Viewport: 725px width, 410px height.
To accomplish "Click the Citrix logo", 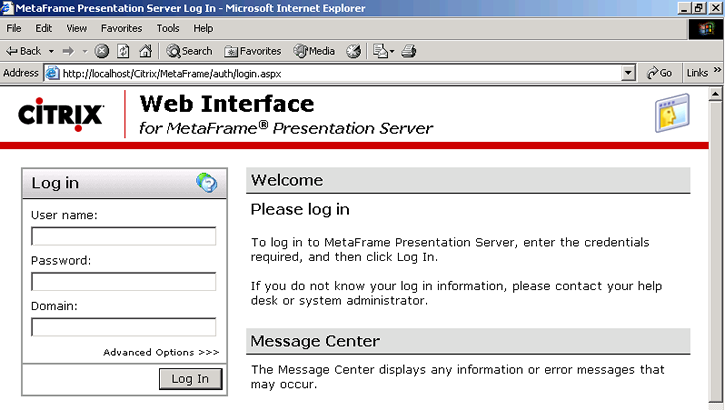I will [61, 114].
